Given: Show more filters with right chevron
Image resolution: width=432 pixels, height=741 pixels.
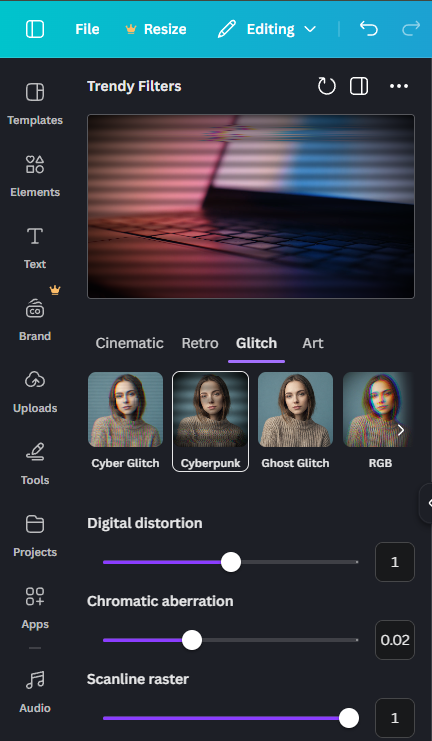Looking at the screenshot, I should coord(401,430).
